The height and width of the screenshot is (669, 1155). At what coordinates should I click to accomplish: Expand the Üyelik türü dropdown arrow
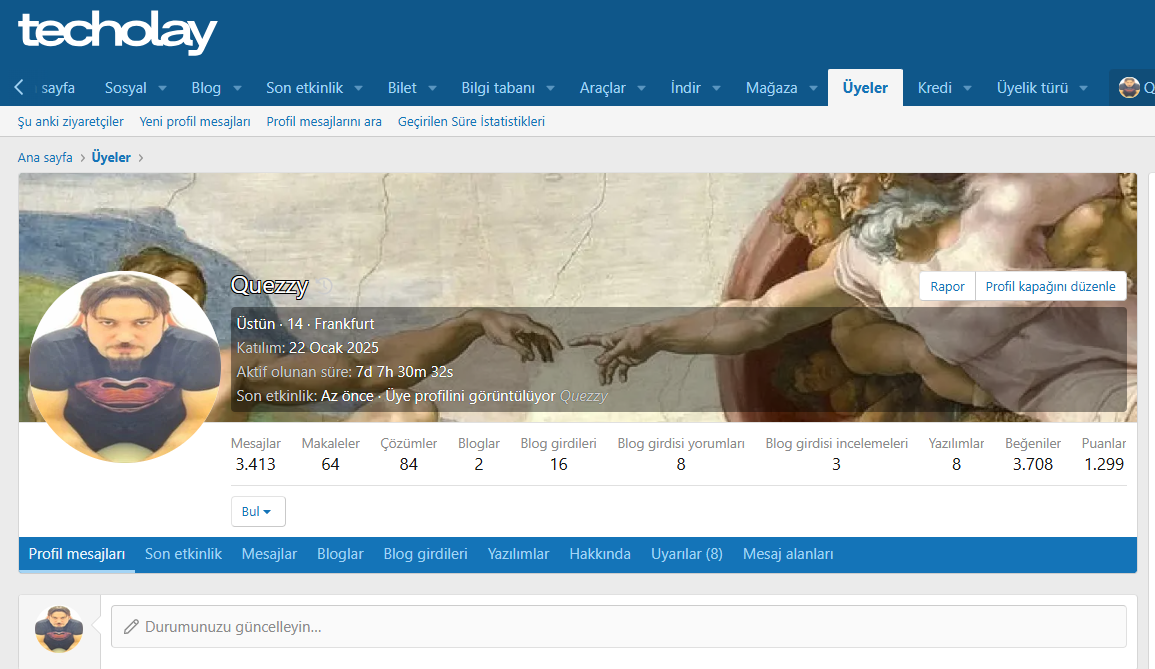1084,88
